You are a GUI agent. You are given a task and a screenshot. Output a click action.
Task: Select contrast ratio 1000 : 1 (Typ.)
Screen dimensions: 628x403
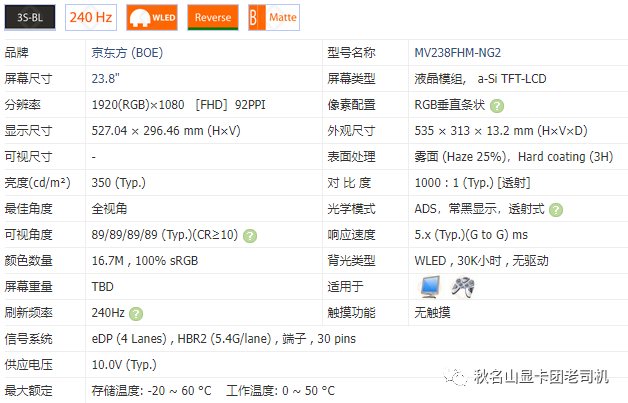click(454, 183)
